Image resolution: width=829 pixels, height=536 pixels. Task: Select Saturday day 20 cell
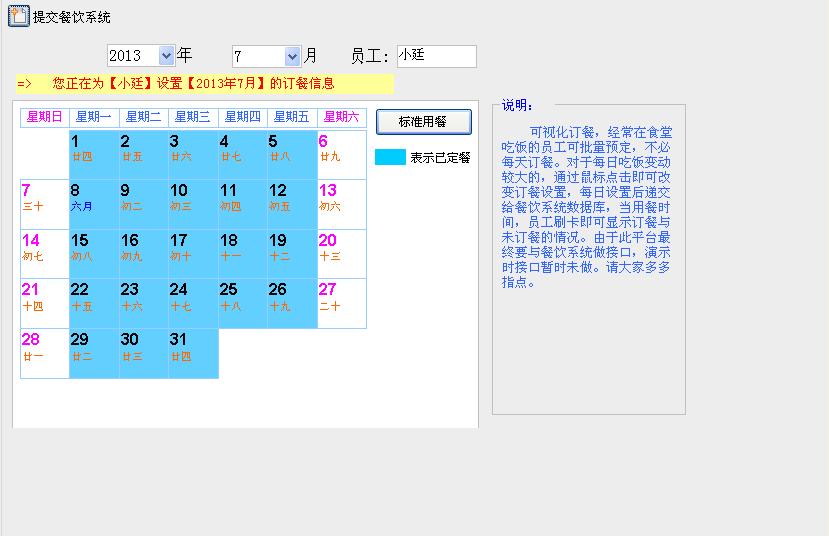click(x=342, y=254)
